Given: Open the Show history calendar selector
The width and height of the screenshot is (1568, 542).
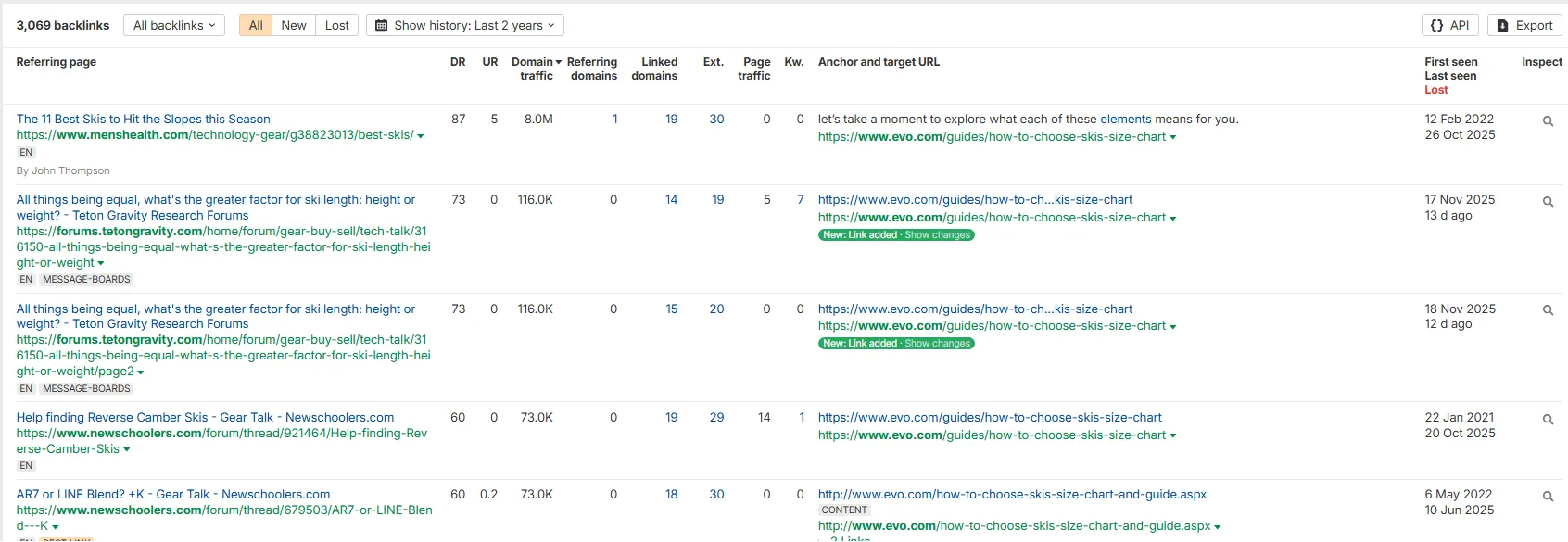Looking at the screenshot, I should (x=464, y=25).
